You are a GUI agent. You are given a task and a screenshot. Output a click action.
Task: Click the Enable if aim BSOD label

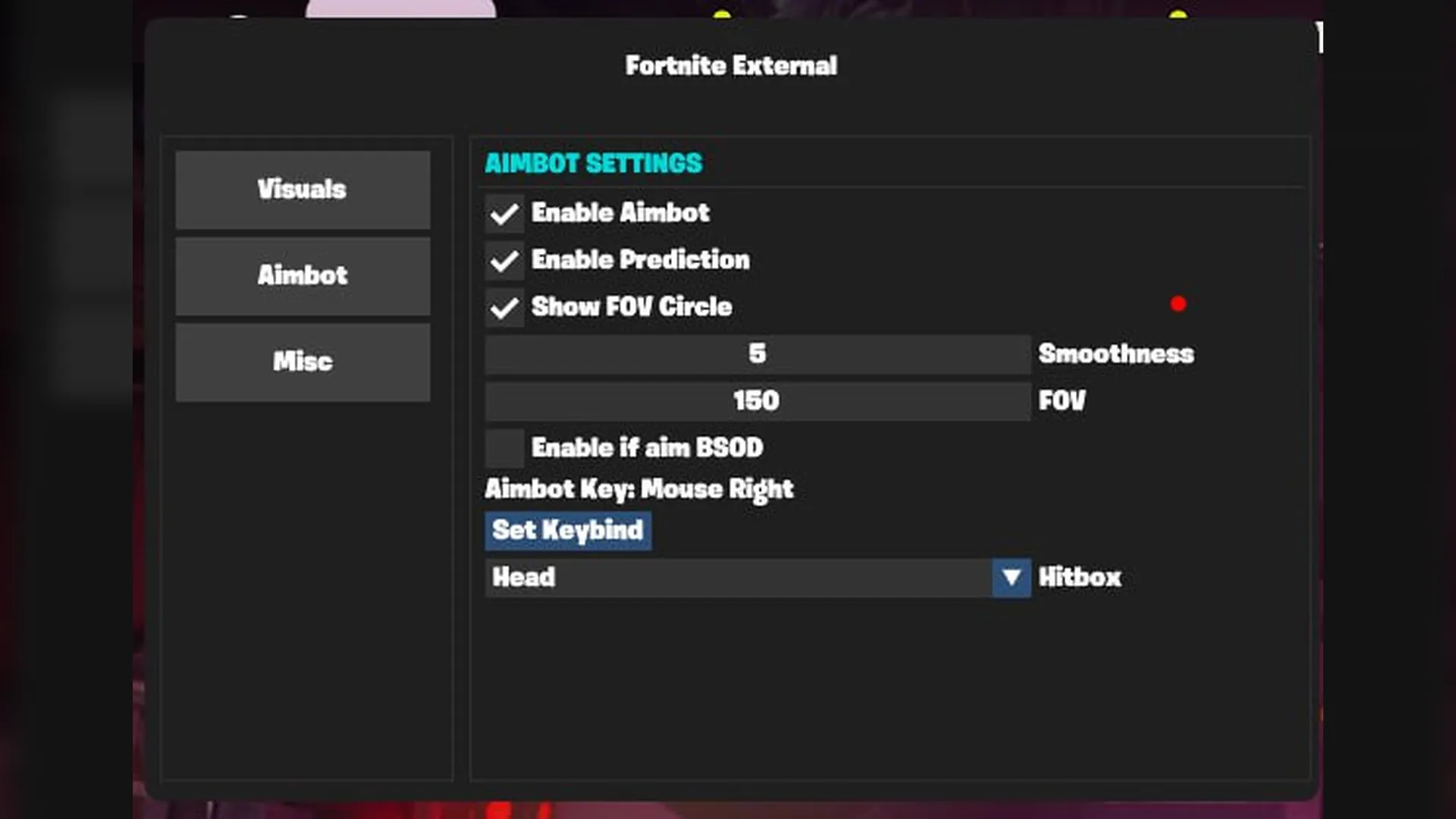647,448
